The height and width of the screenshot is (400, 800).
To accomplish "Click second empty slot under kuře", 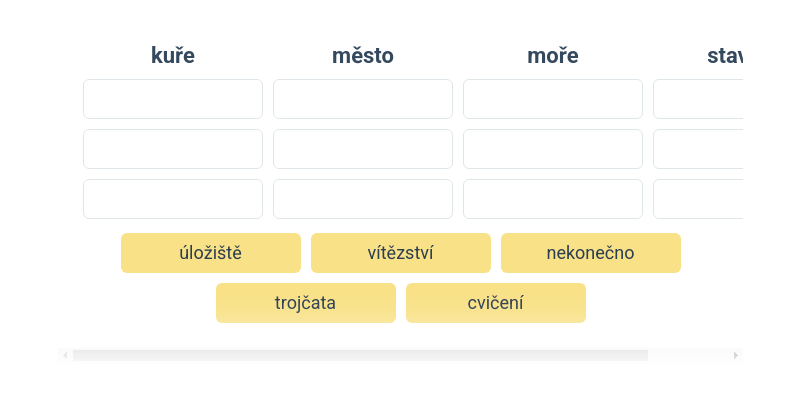I will 172,149.
